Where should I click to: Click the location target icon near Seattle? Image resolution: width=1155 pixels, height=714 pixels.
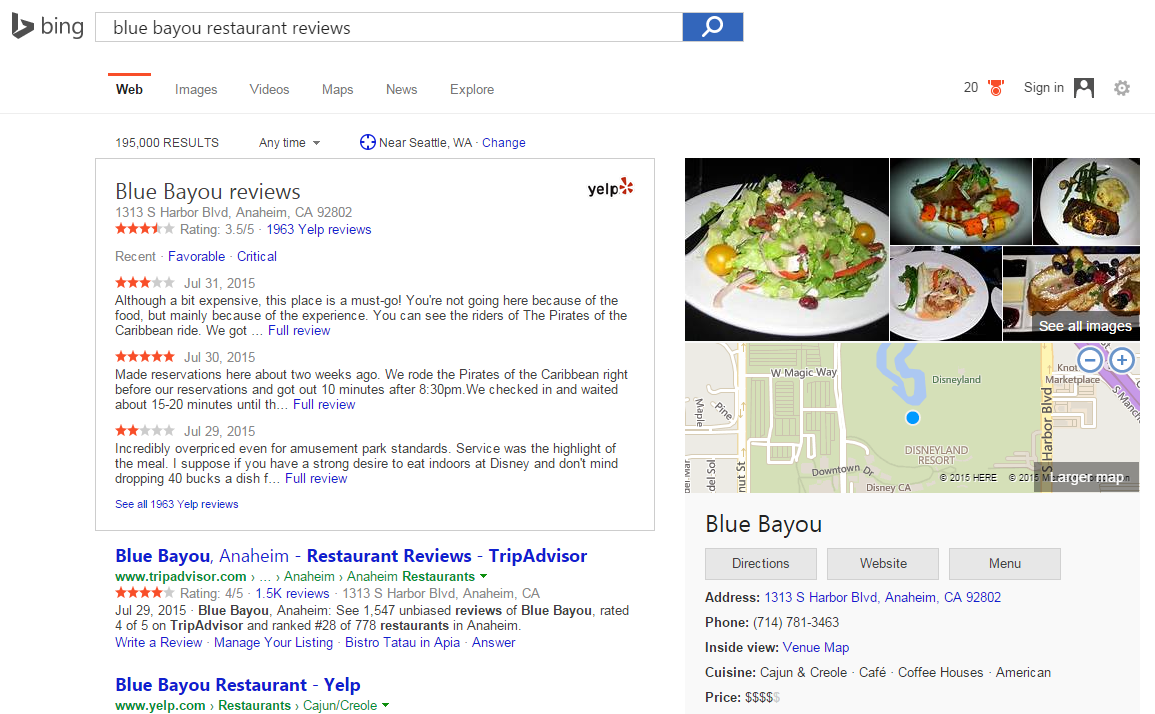coord(367,142)
